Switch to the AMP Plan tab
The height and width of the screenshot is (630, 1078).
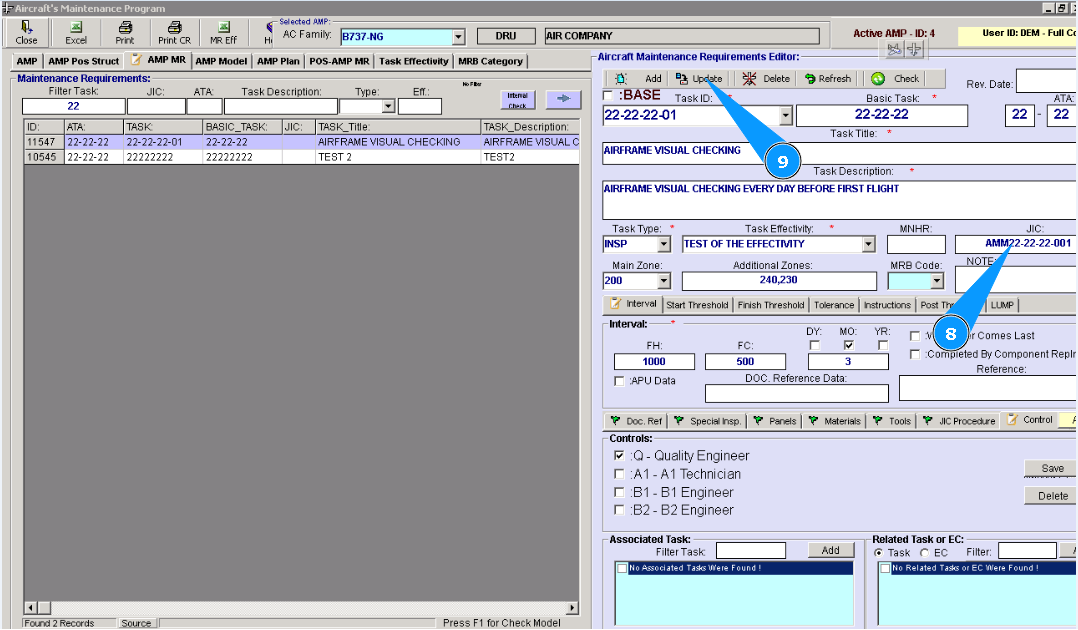pyautogui.click(x=278, y=61)
